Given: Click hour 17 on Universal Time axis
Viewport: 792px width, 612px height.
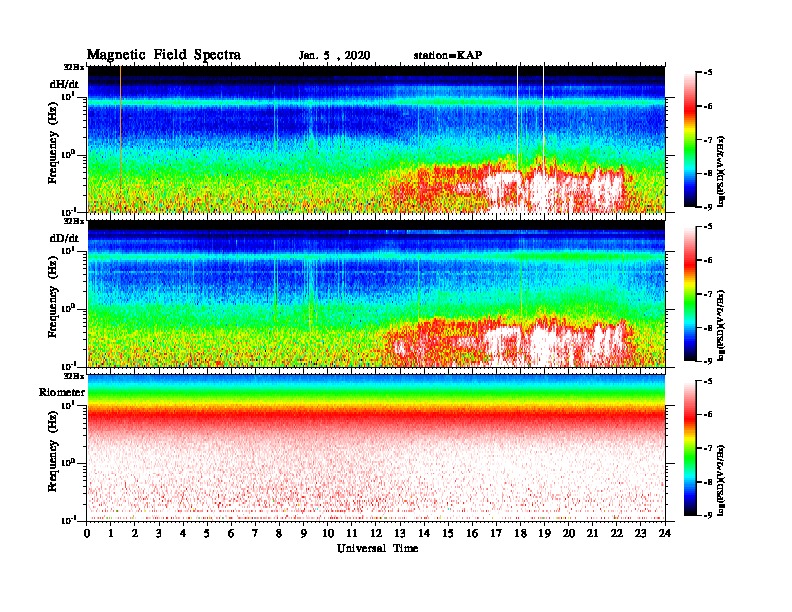Looking at the screenshot, I should [x=497, y=533].
